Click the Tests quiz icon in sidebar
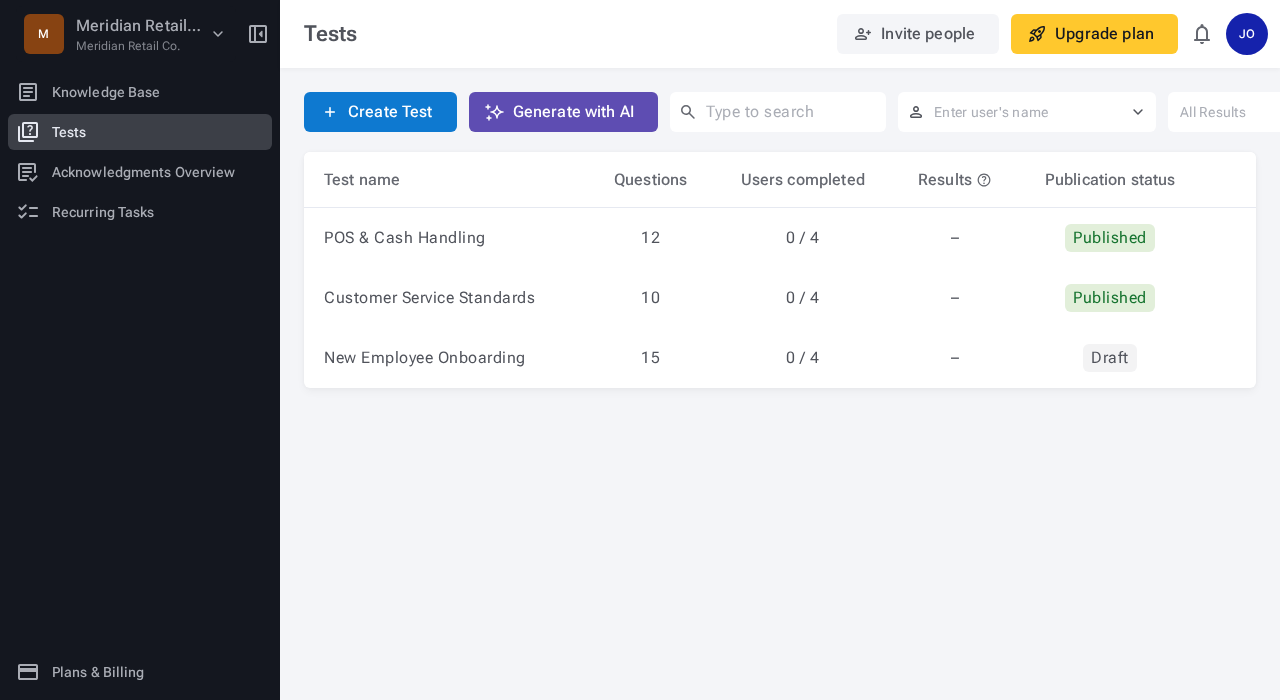 (28, 132)
